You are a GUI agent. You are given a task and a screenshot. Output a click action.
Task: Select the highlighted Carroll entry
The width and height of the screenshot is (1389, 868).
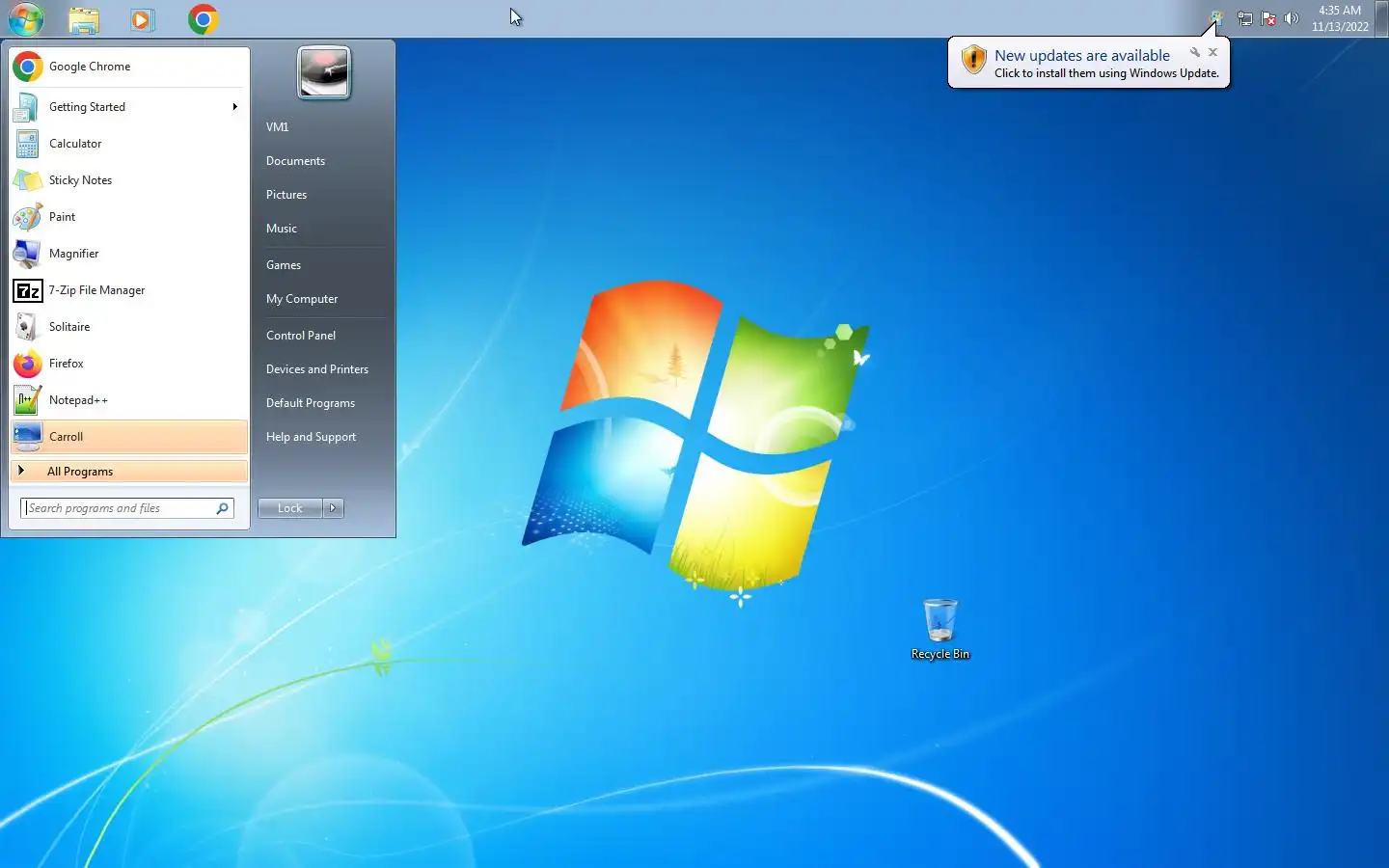pyautogui.click(x=129, y=437)
